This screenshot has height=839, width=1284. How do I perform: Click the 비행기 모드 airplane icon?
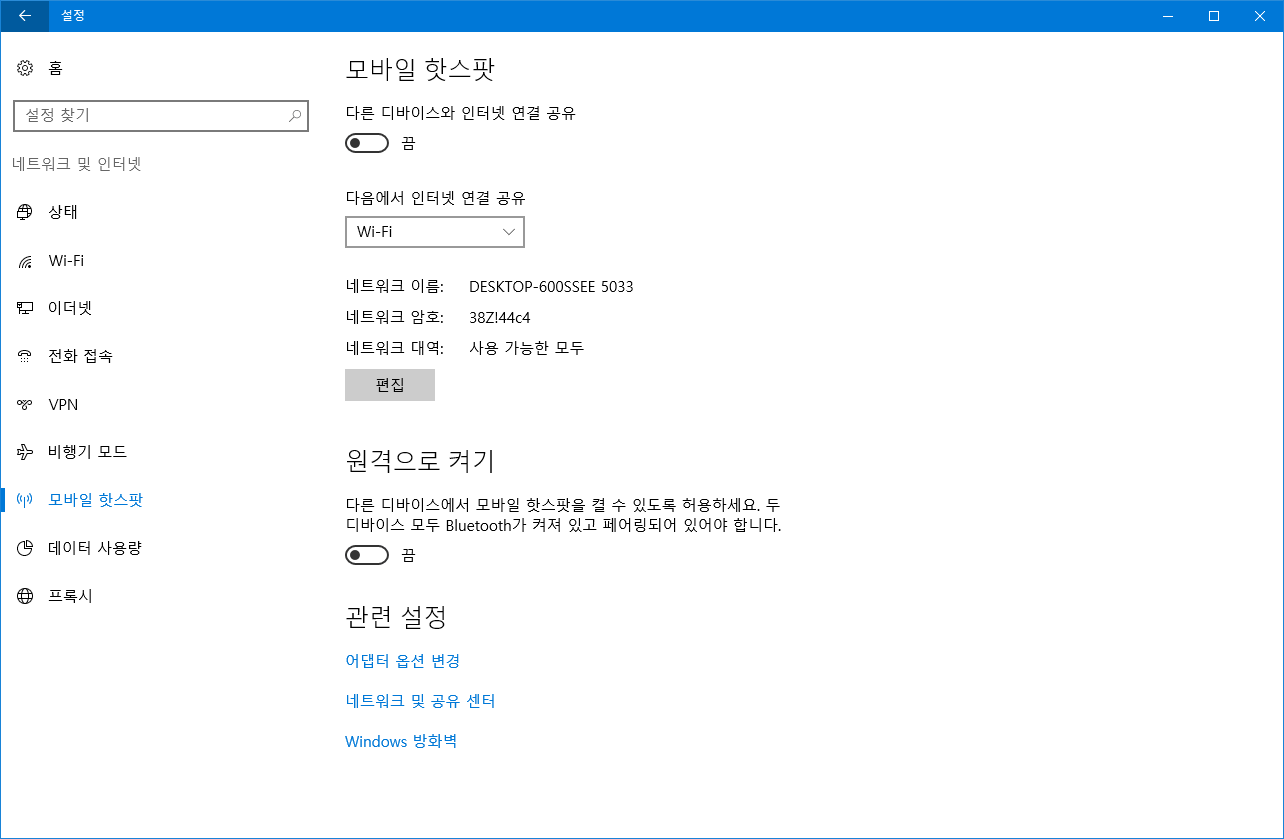click(25, 452)
